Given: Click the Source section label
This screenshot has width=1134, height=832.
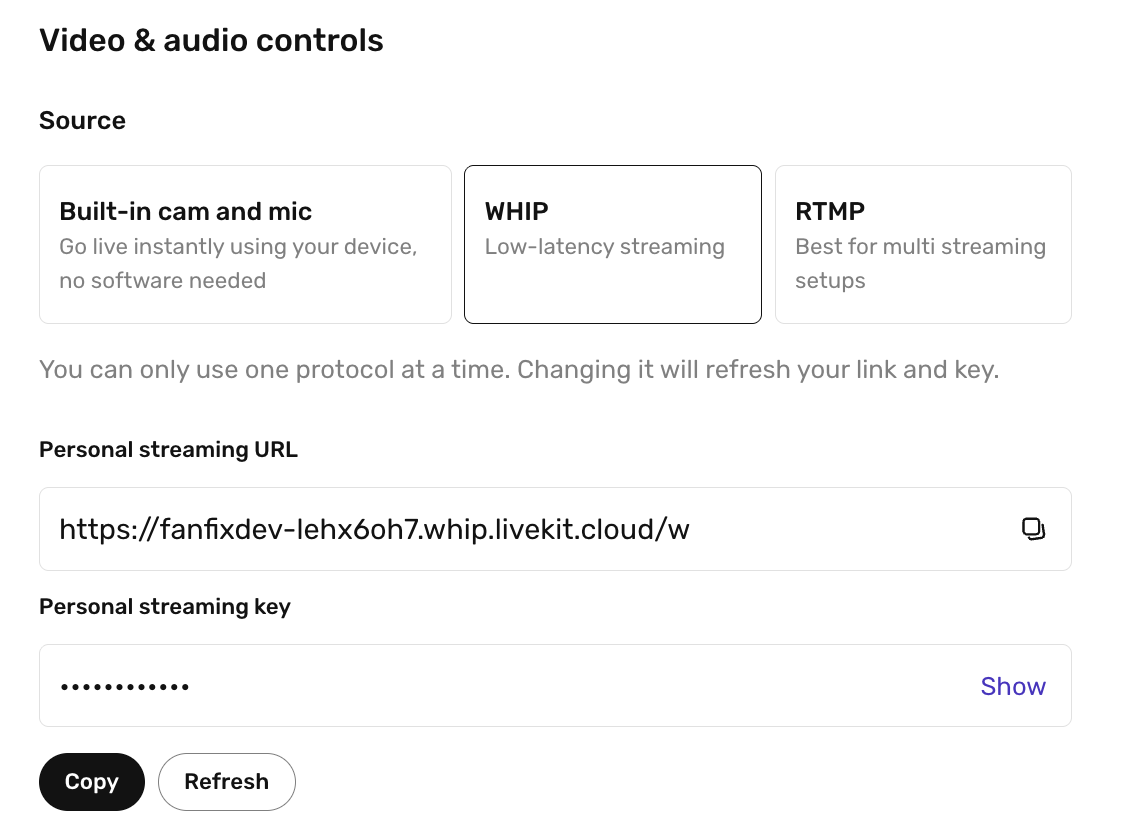Looking at the screenshot, I should tap(82, 121).
